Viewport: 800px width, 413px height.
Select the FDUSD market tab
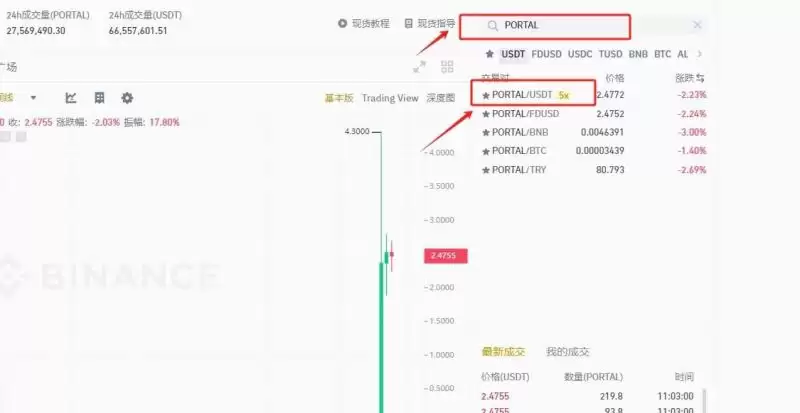546,54
